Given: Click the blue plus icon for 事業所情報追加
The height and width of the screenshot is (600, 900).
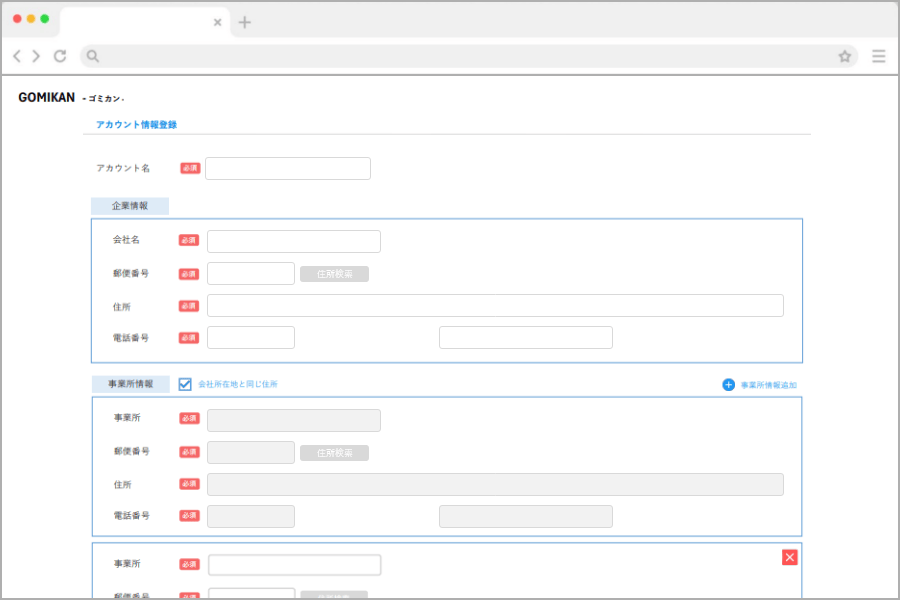Looking at the screenshot, I should tap(728, 385).
